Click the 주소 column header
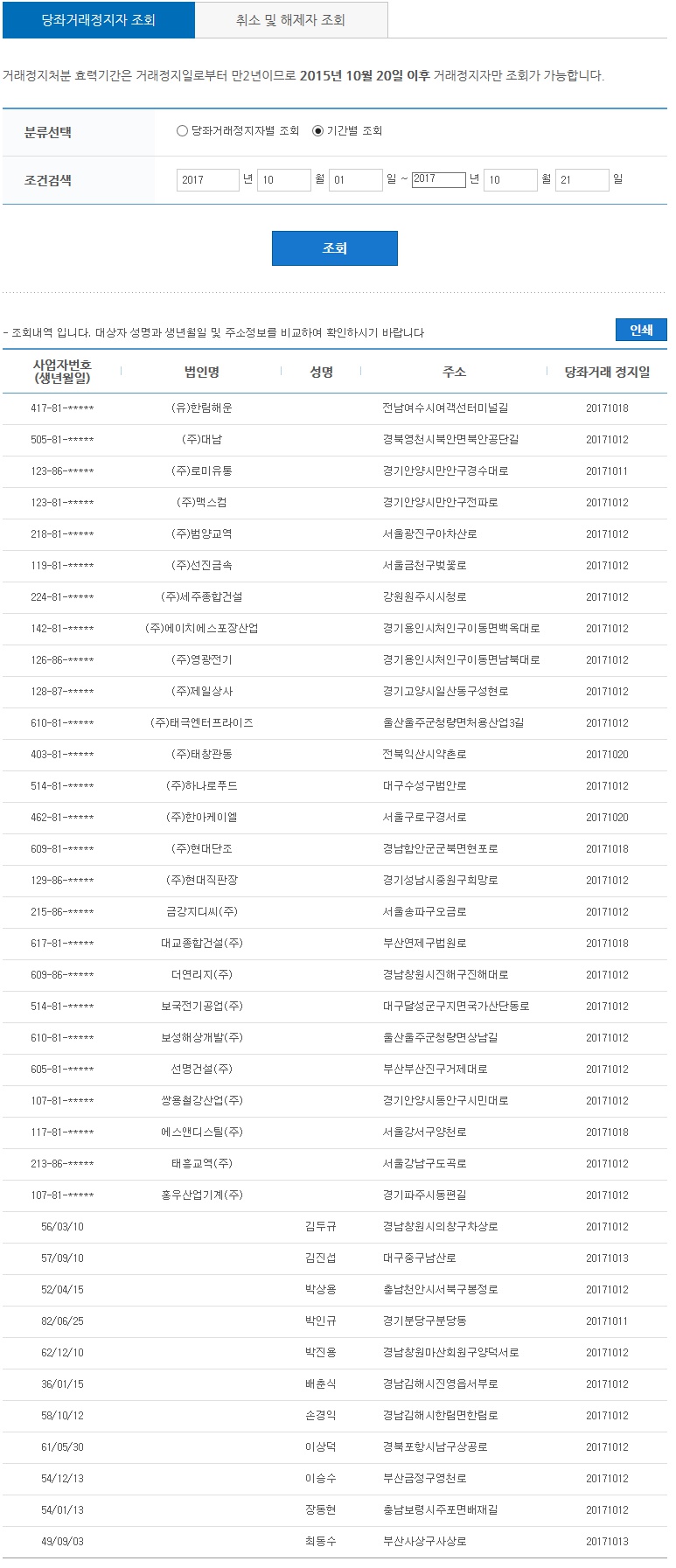676x1568 pixels. (454, 372)
